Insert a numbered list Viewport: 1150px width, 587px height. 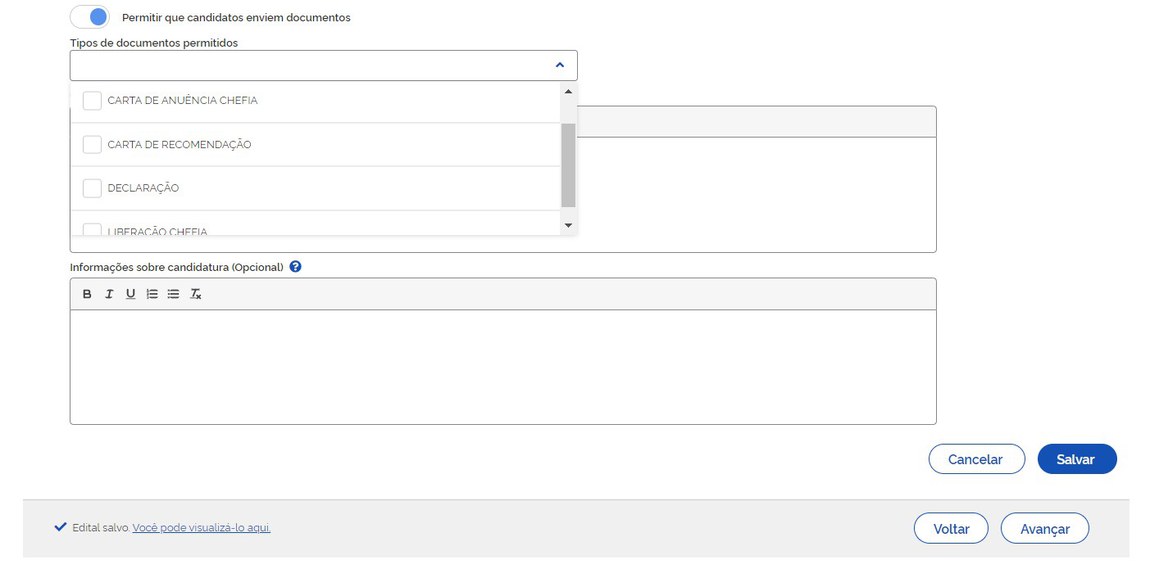tap(152, 294)
